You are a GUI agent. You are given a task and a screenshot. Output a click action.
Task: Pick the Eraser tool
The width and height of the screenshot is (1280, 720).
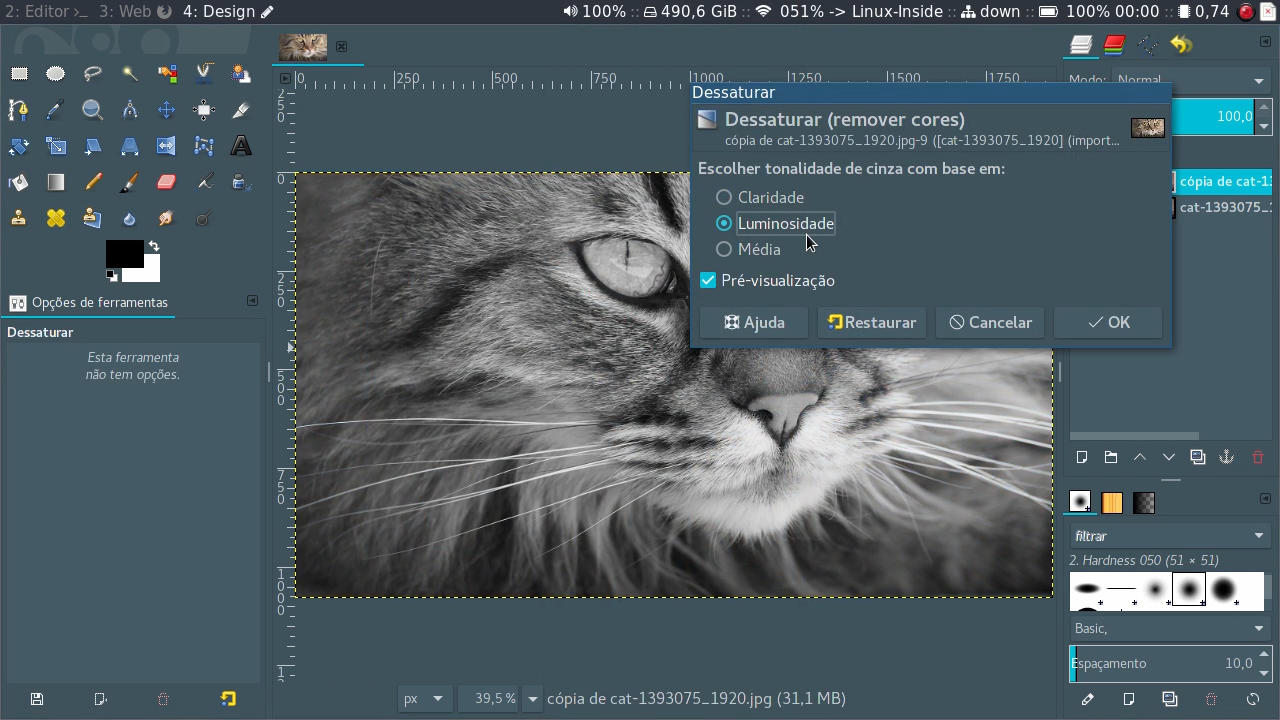pos(167,182)
